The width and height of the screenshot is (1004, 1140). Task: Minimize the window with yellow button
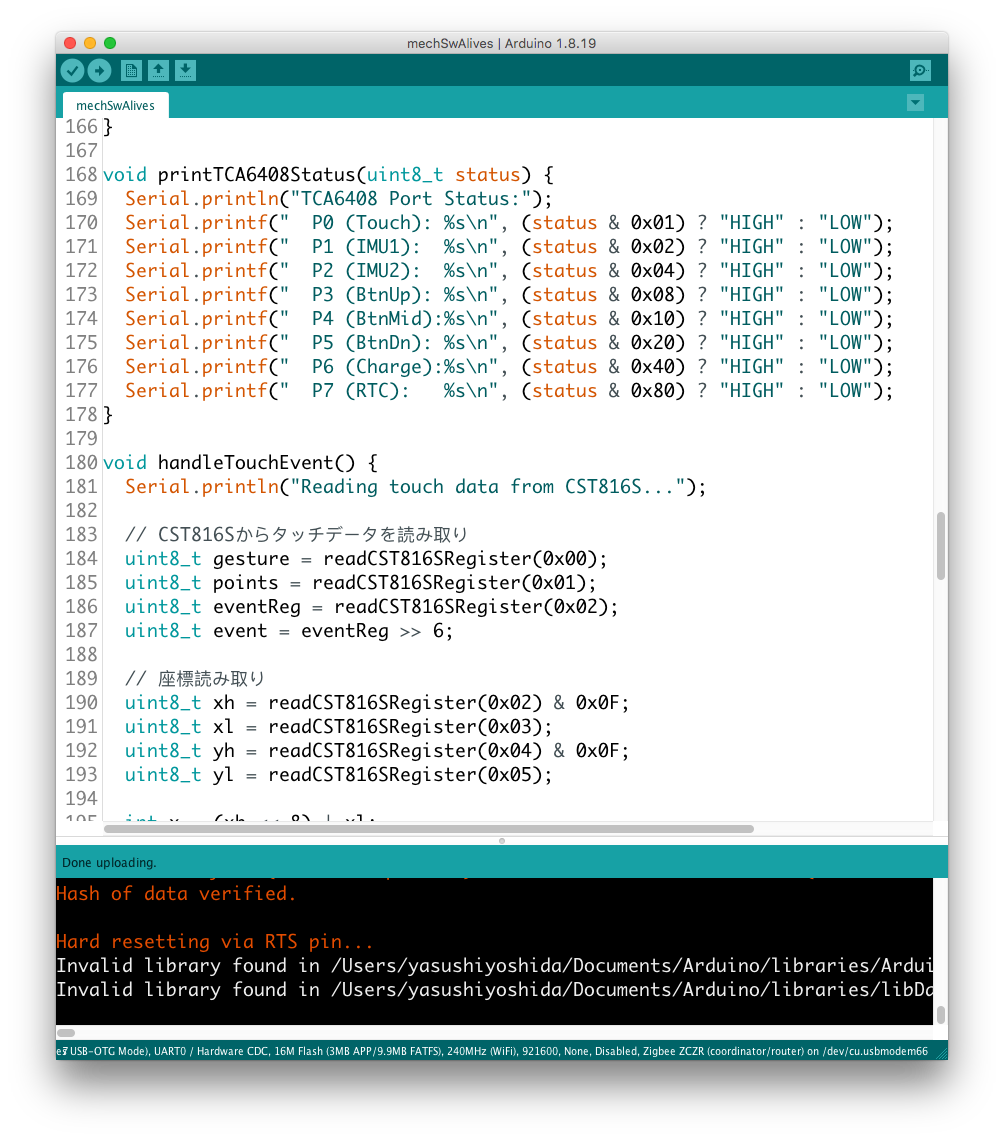(90, 43)
